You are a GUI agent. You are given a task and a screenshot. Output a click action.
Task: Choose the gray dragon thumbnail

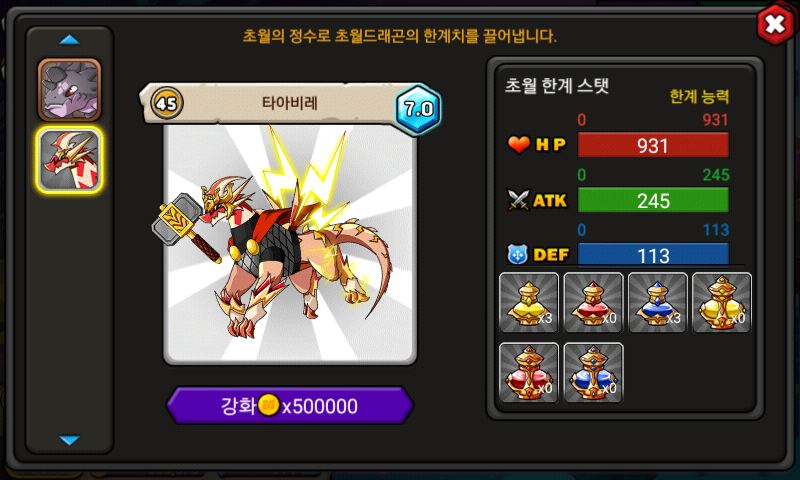69,90
